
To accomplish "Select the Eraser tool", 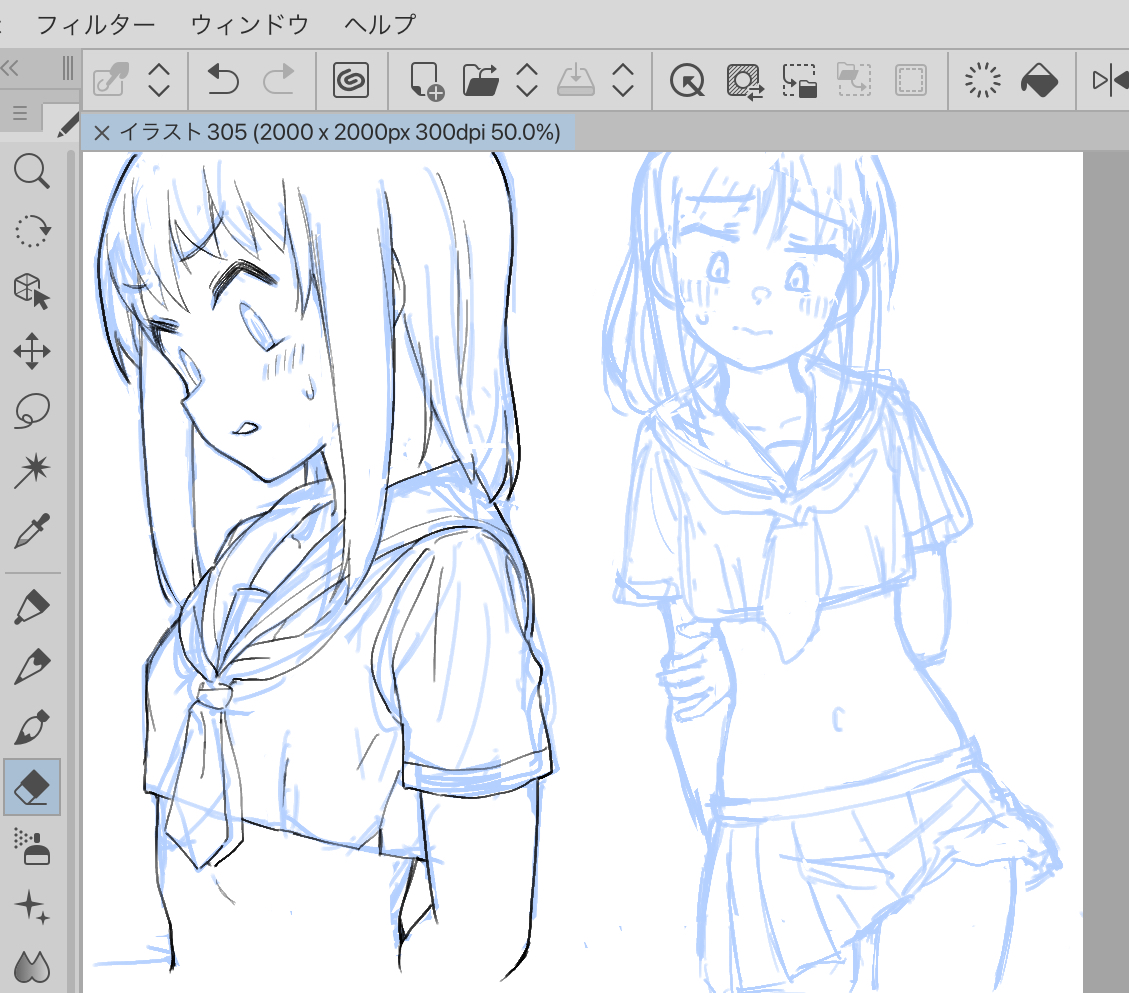I will click(x=32, y=787).
